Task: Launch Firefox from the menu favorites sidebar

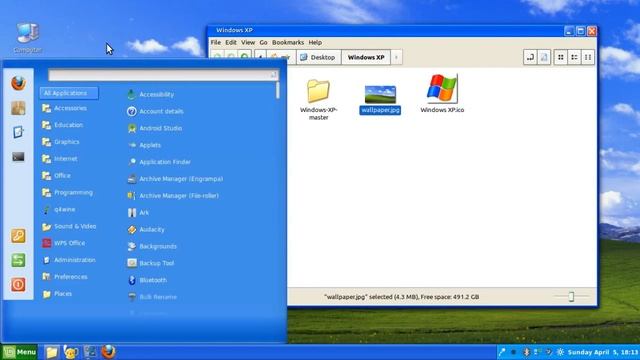Action: (18, 83)
